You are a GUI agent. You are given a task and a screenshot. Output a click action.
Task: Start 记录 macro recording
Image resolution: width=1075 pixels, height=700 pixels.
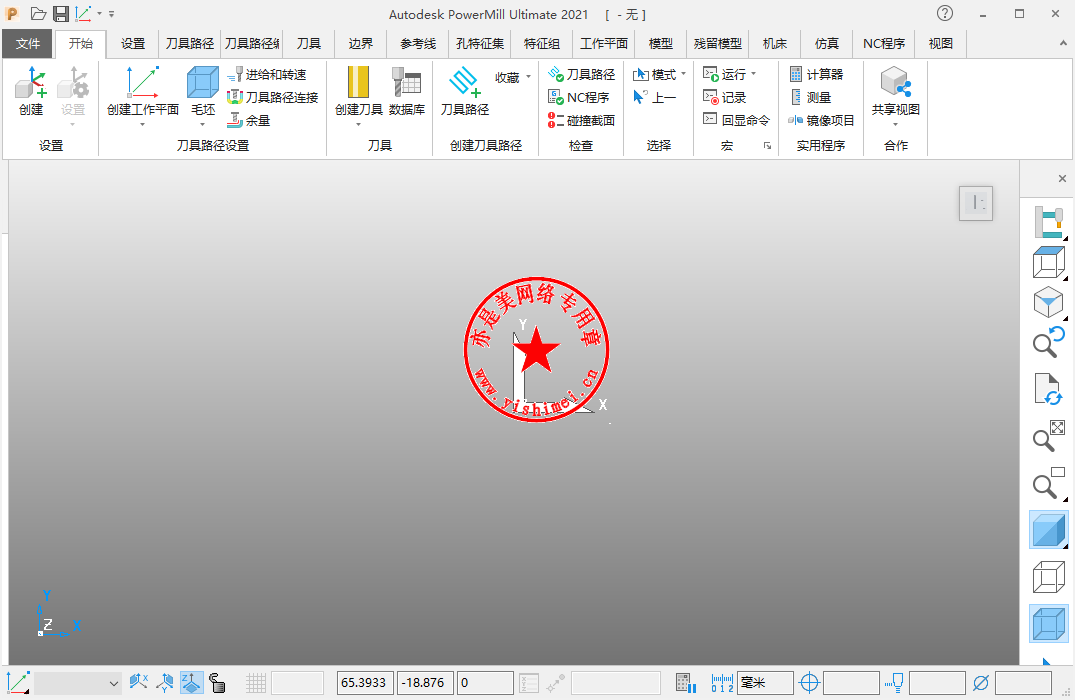pyautogui.click(x=725, y=97)
